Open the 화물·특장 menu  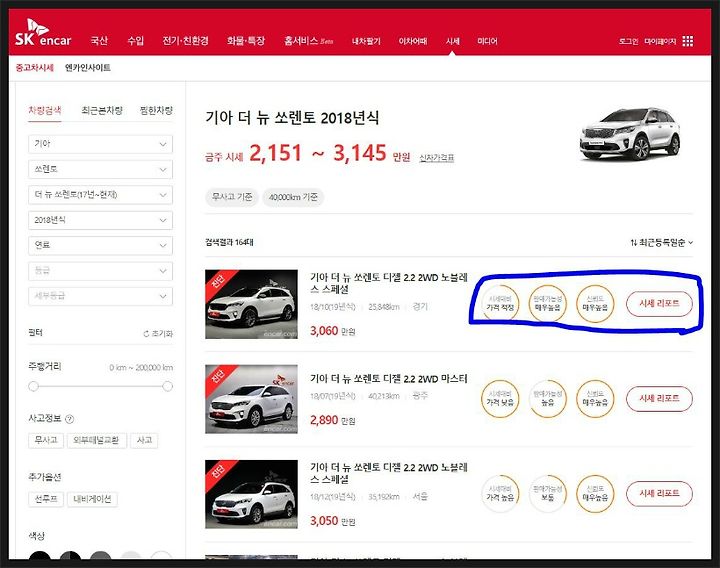coord(246,41)
